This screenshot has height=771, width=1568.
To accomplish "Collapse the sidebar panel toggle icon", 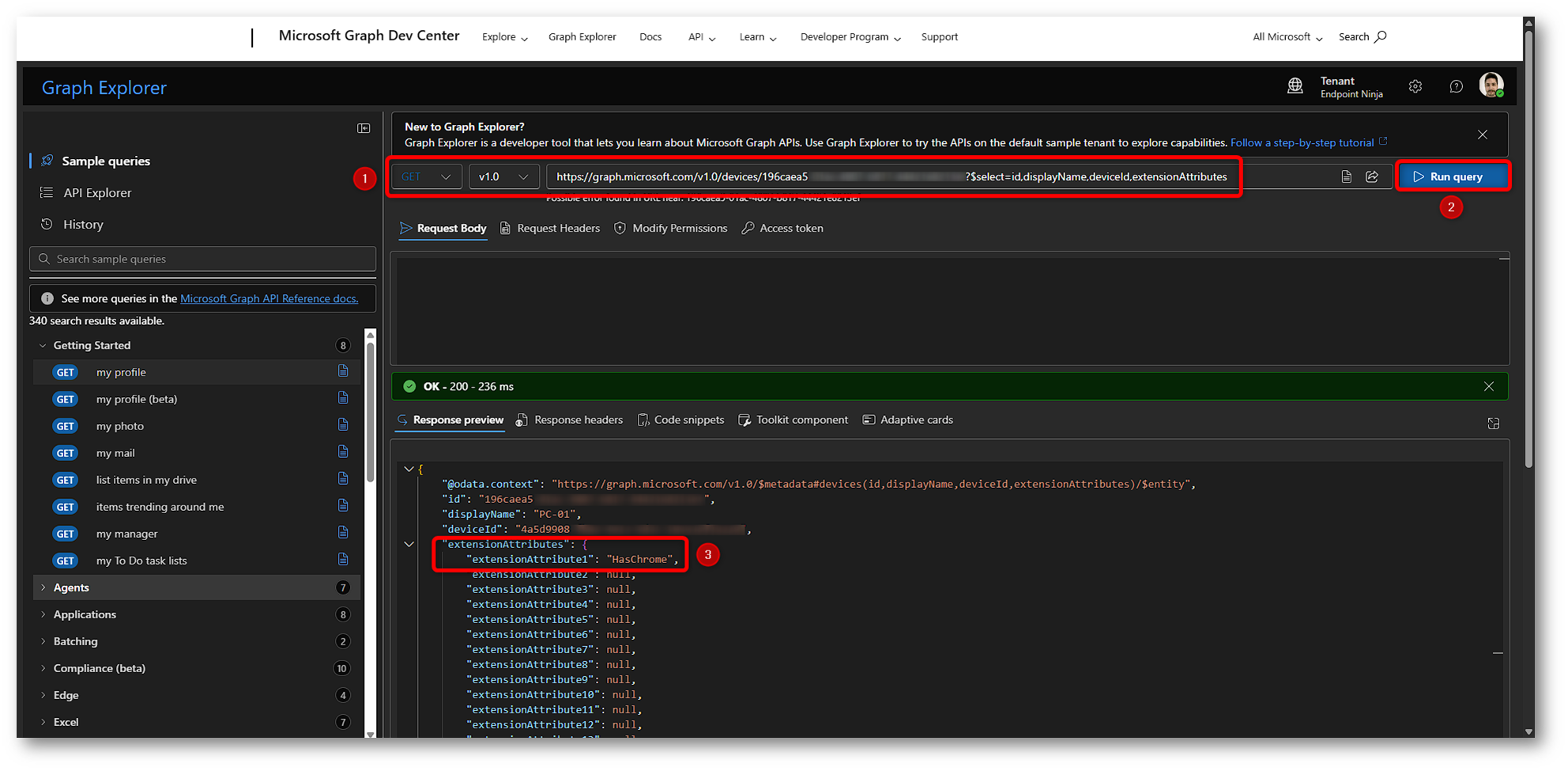I will tap(364, 128).
